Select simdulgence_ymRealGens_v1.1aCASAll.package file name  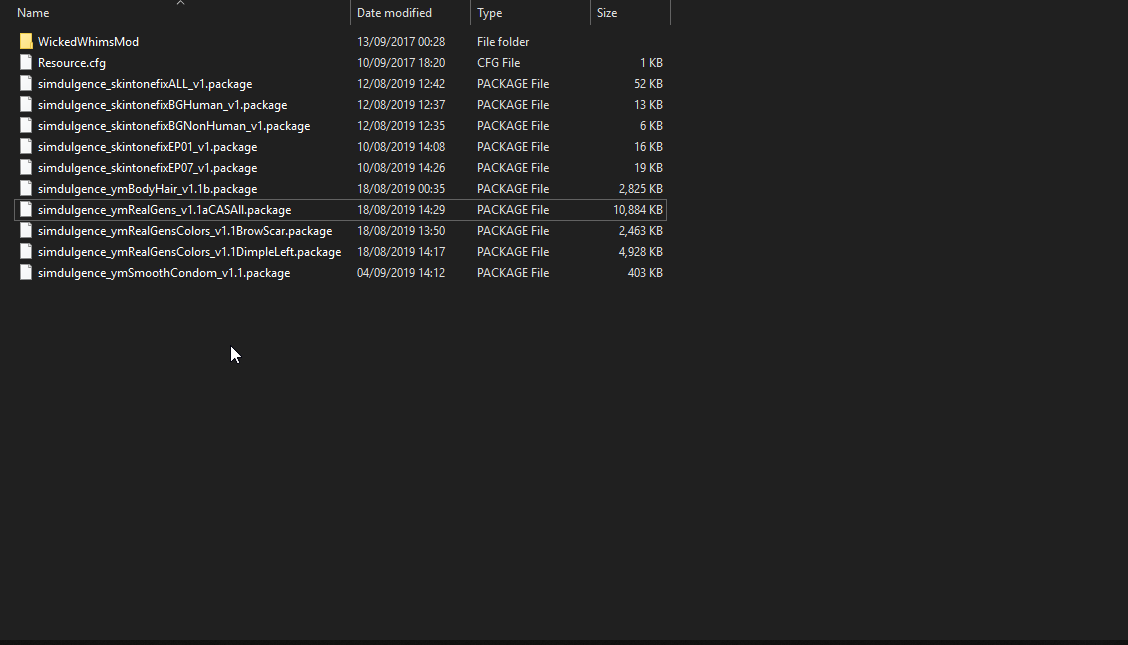click(165, 209)
